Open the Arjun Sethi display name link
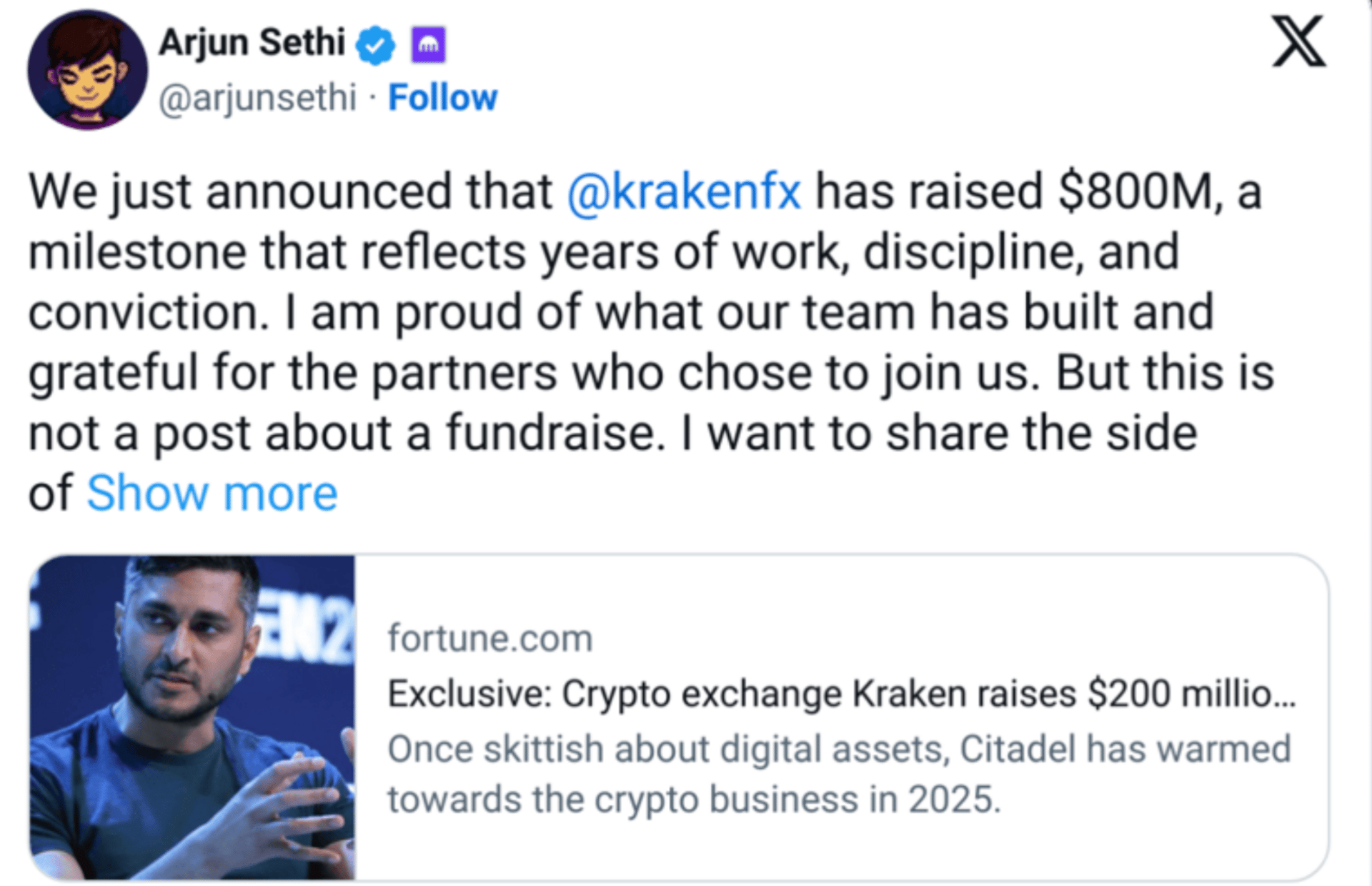Screen dimensions: 1372x886 [252, 42]
